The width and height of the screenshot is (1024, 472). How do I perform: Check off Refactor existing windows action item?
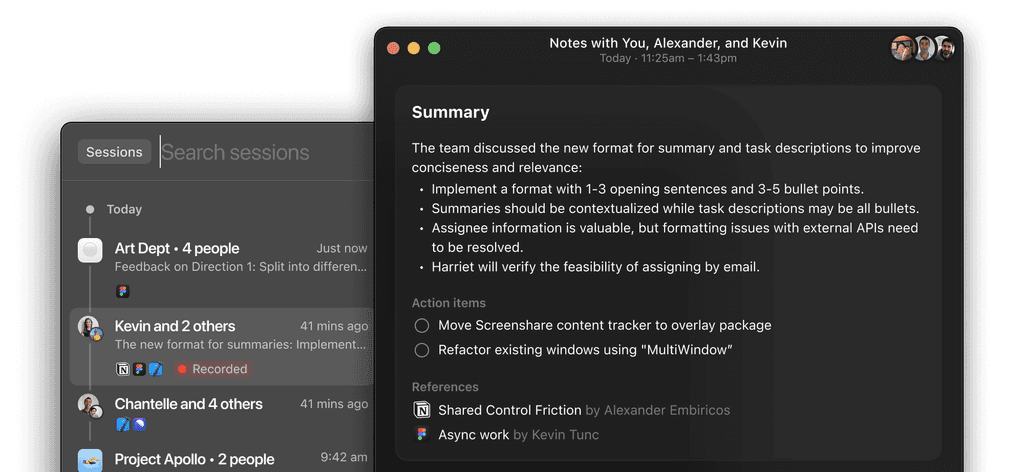coord(422,350)
